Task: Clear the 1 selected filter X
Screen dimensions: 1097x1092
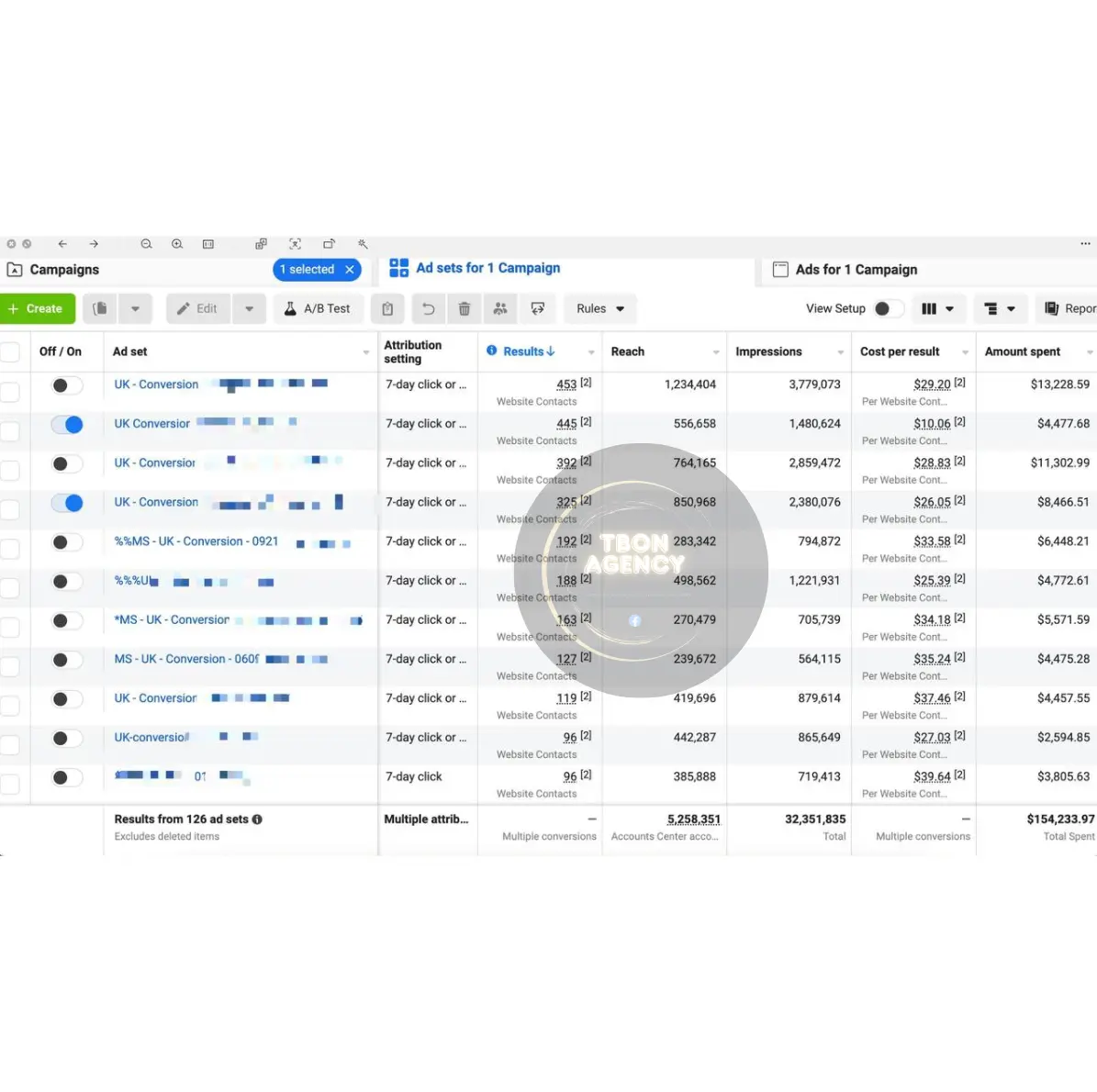Action: (x=350, y=269)
